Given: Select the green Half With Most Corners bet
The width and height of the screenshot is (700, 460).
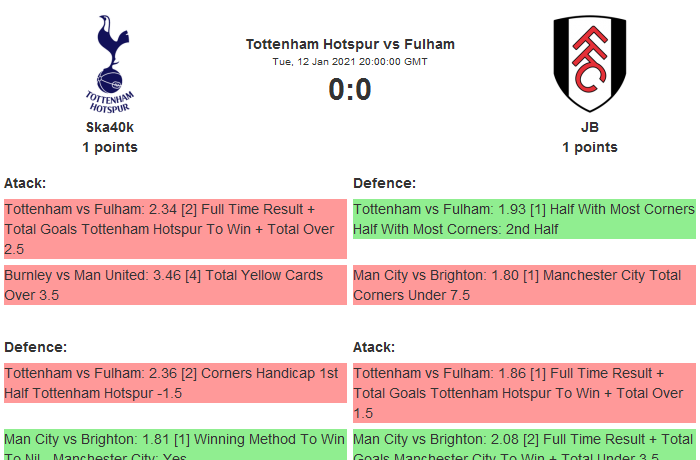Looking at the screenshot, I should click(x=524, y=219).
